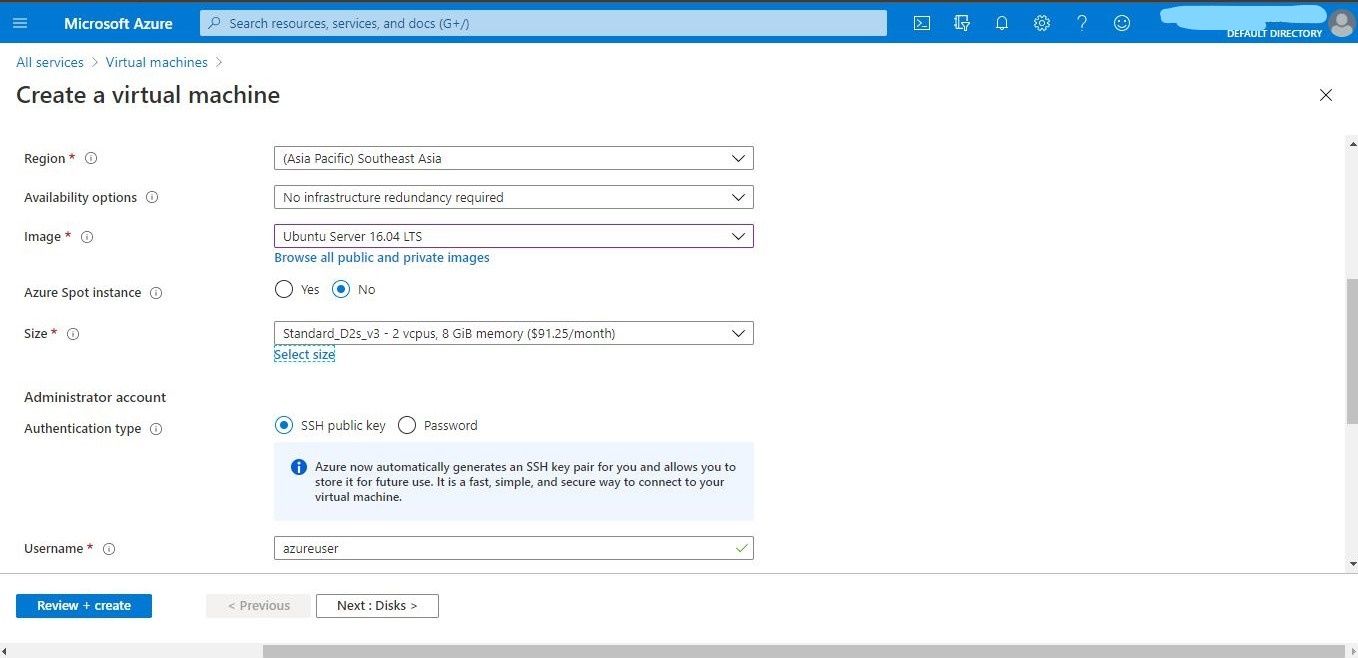
Task: Open the Help question mark icon
Action: (x=1082, y=22)
